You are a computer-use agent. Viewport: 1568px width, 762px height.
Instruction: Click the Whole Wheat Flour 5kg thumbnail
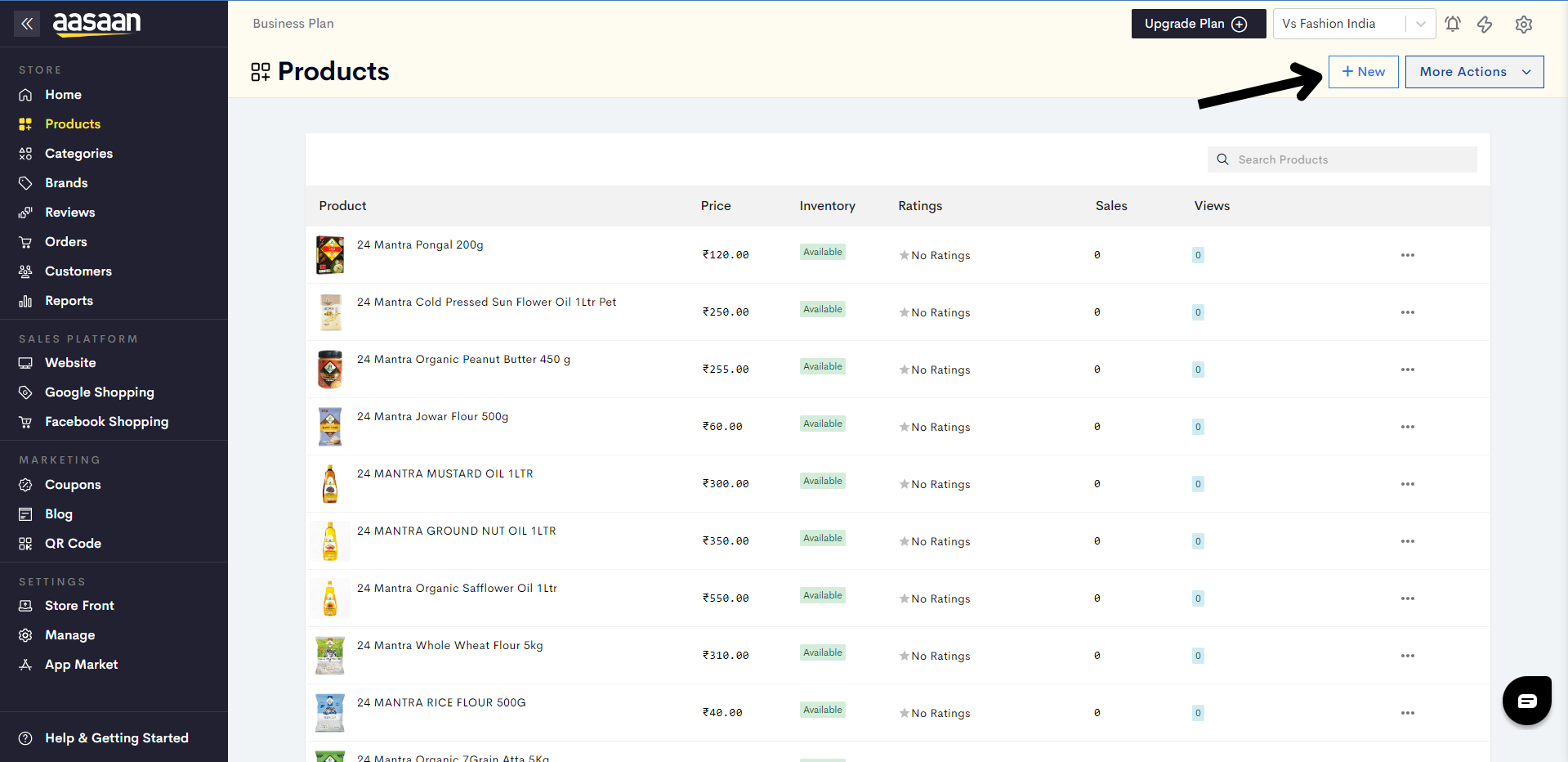330,656
